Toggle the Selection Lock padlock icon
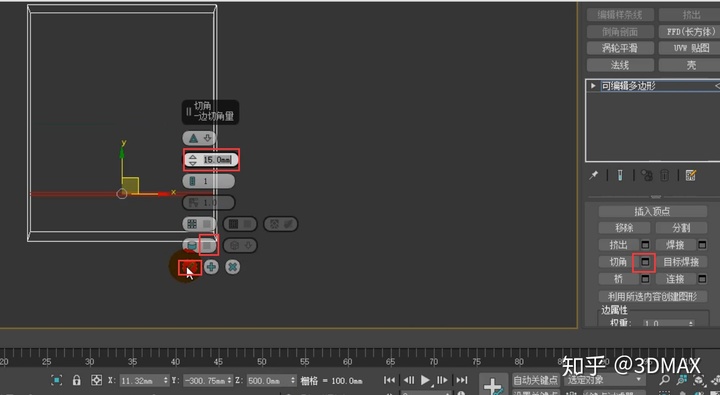This screenshot has height=395, width=720. click(77, 380)
